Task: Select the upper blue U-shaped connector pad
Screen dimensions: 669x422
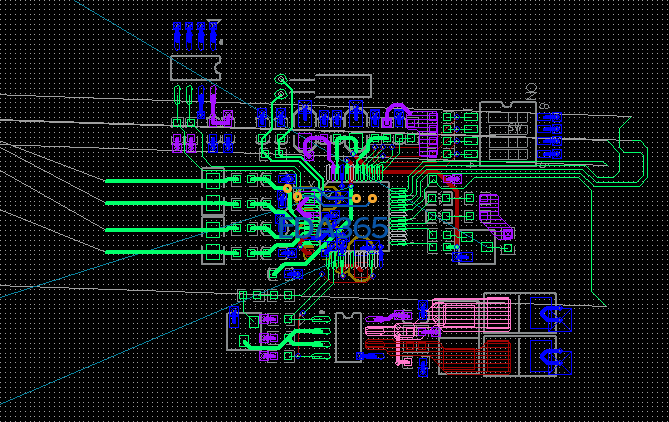Action: point(552,314)
